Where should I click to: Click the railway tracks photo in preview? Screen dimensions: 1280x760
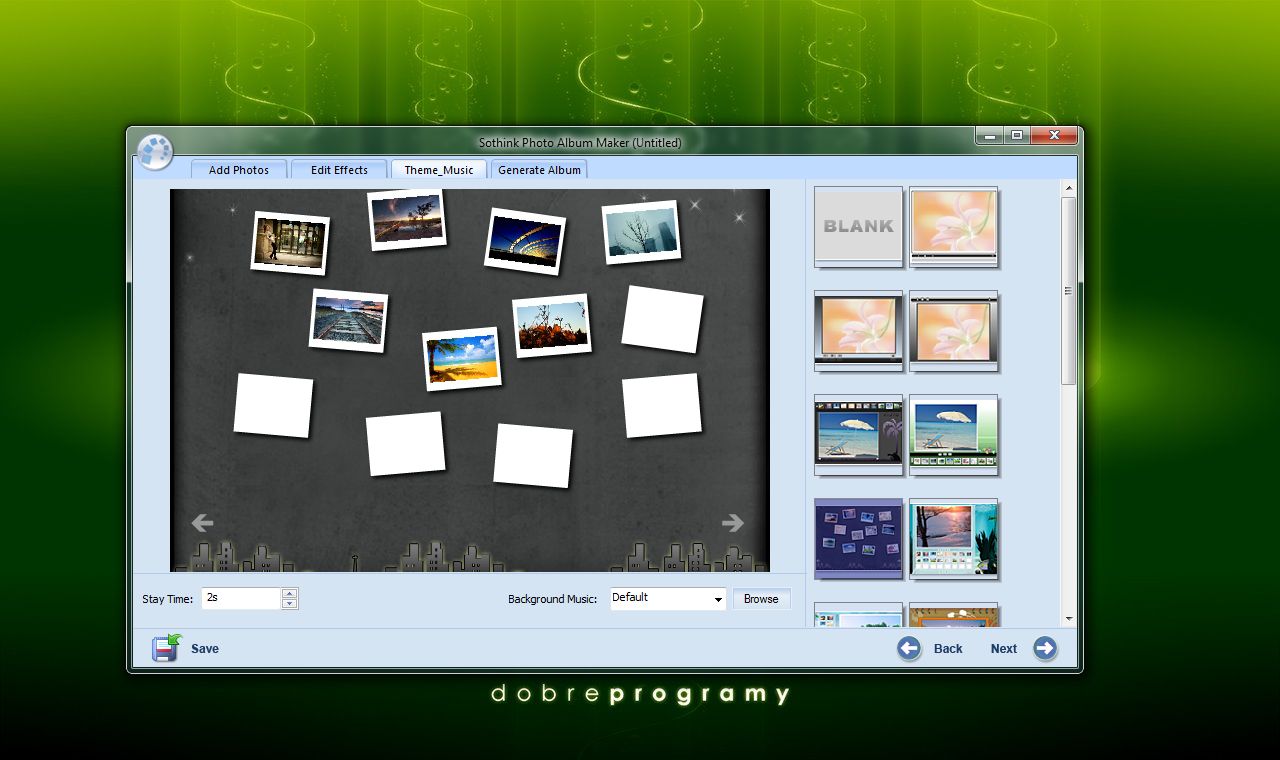[x=348, y=321]
